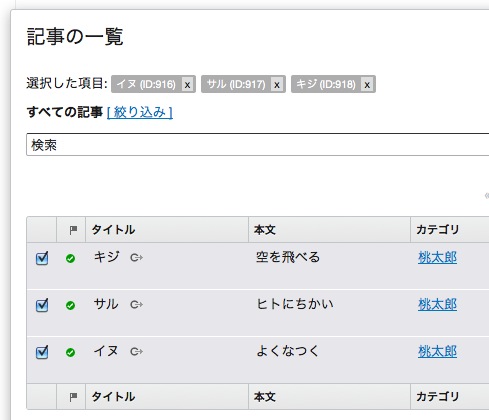Screen dimensions: 489x420
Task: Open 桃太郎 category link in キジ row
Action: coord(437,258)
